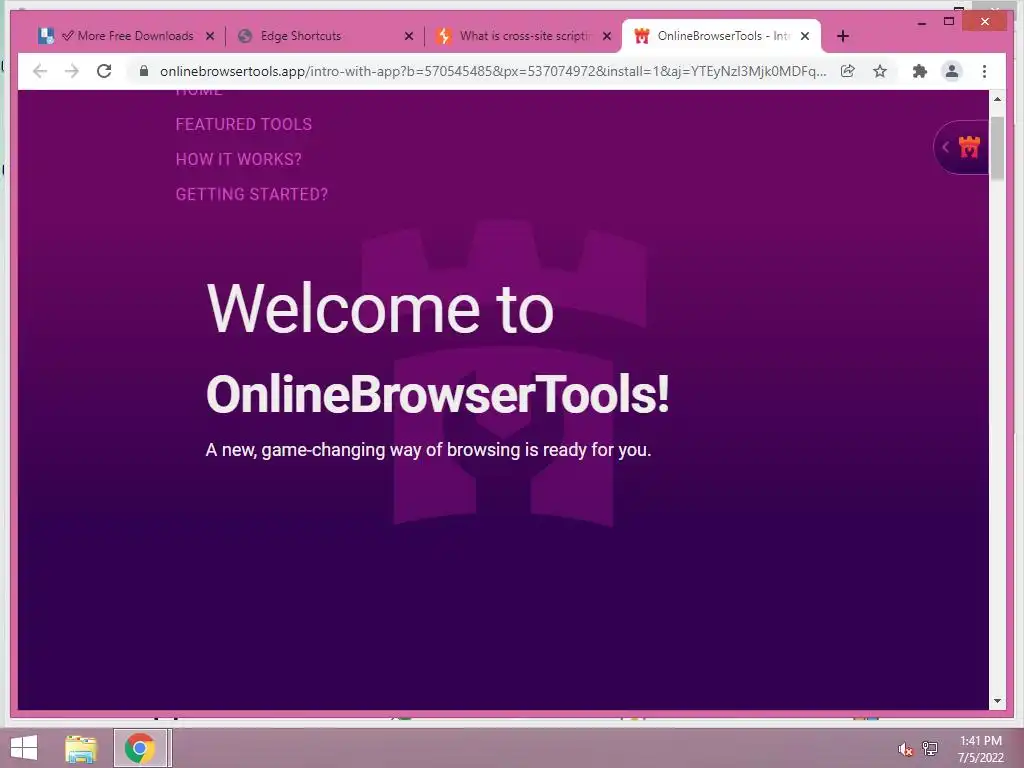Open the Windows Start menu
Viewport: 1024px width, 768px height.
[24, 747]
